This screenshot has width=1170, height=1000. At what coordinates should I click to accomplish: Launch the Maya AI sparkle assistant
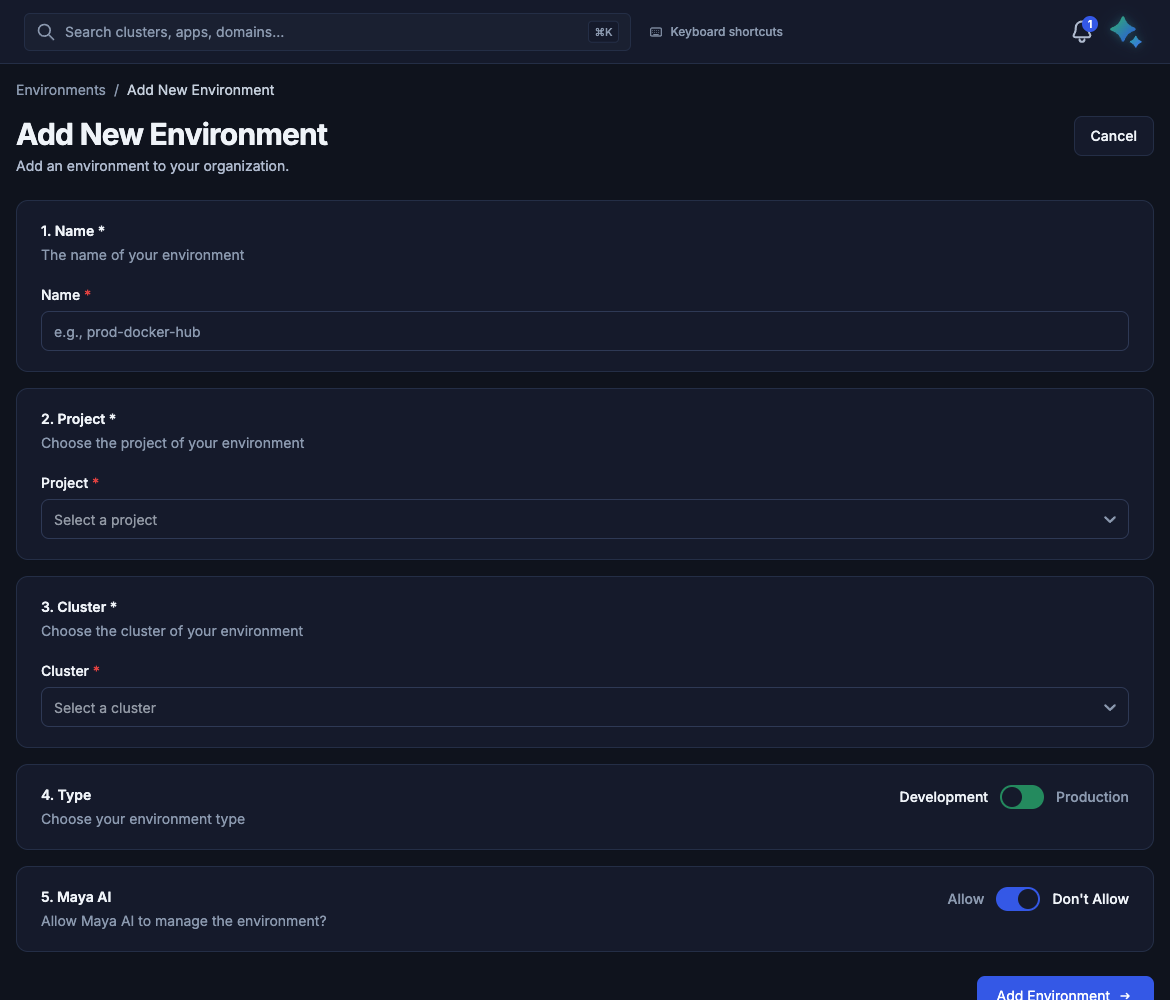point(1125,32)
